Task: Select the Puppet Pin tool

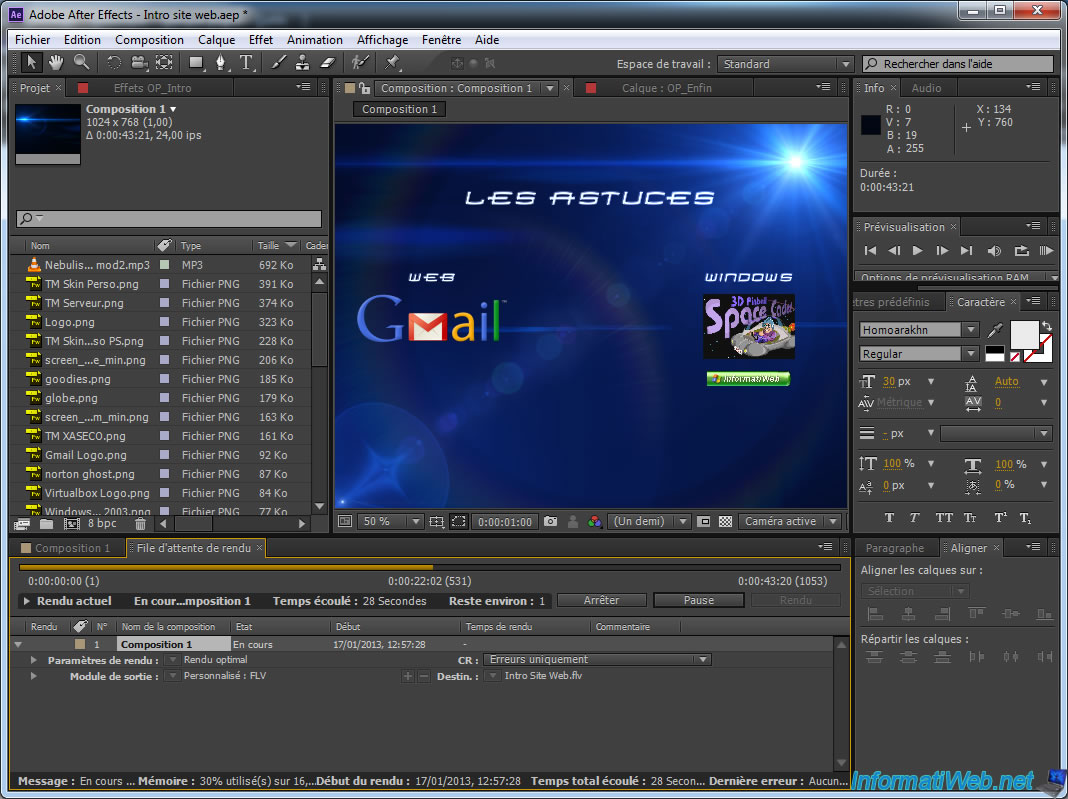Action: [x=392, y=63]
